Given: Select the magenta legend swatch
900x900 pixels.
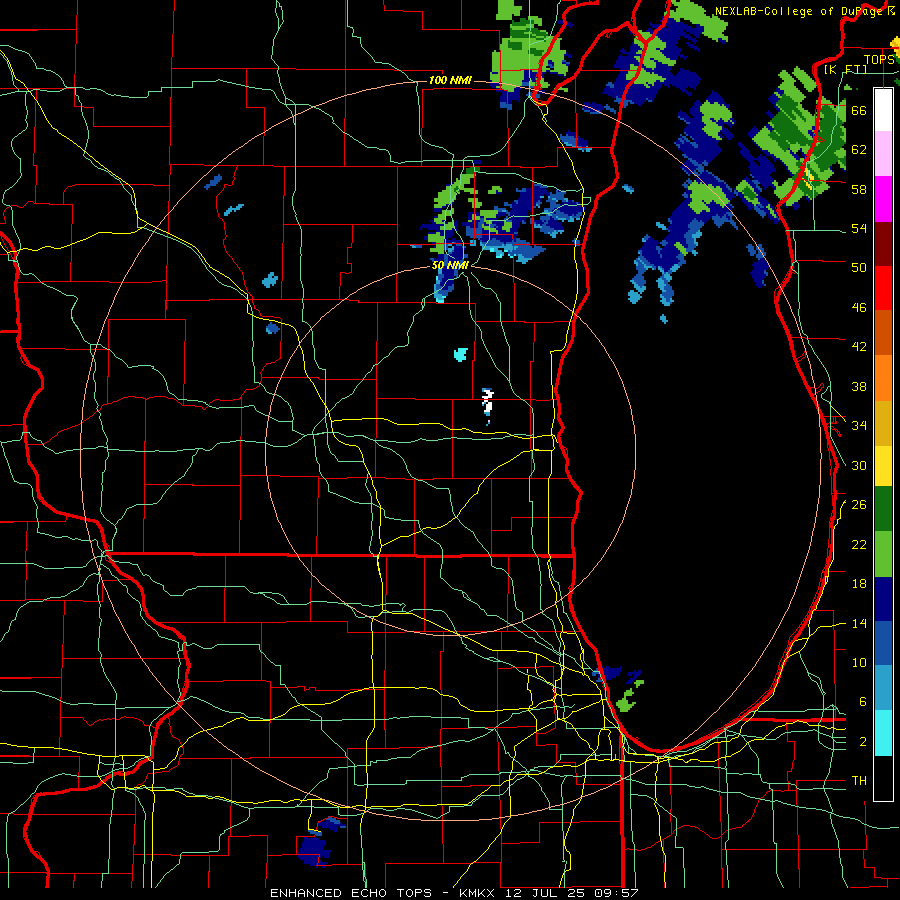Looking at the screenshot, I should click(x=883, y=199).
